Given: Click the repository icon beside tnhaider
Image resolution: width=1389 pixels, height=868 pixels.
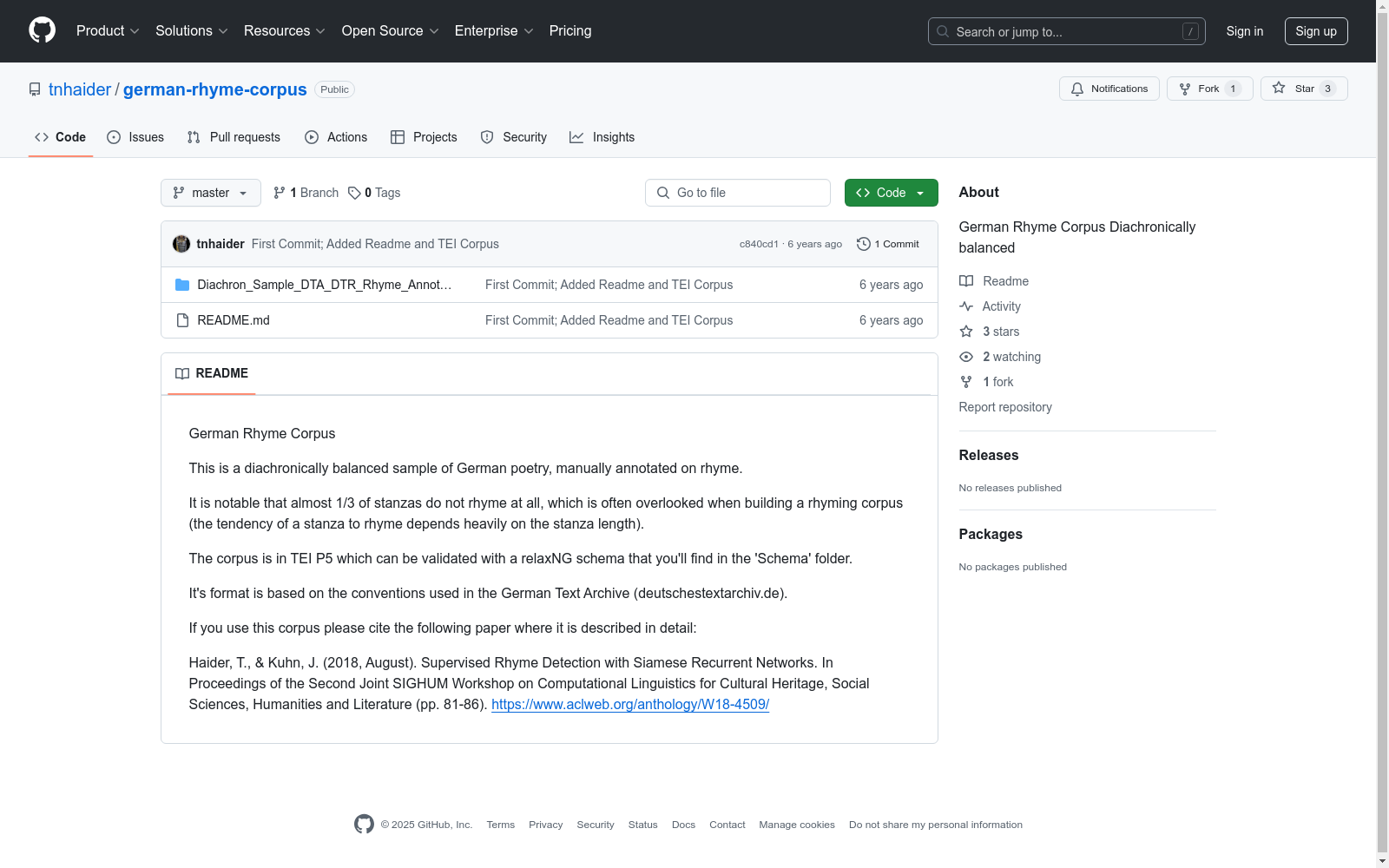Looking at the screenshot, I should click(35, 89).
